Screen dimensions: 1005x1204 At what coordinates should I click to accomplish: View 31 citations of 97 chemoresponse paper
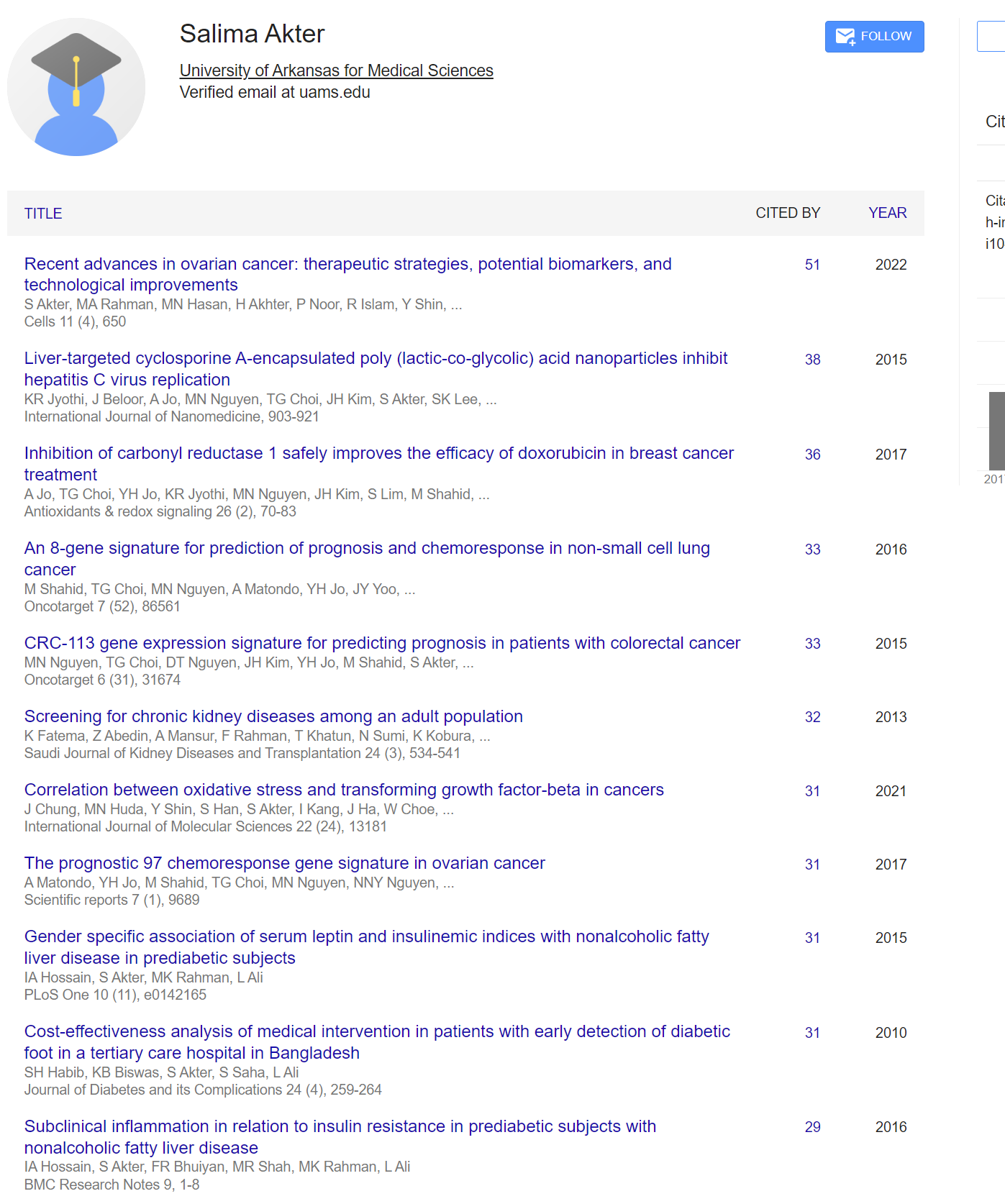pos(812,865)
